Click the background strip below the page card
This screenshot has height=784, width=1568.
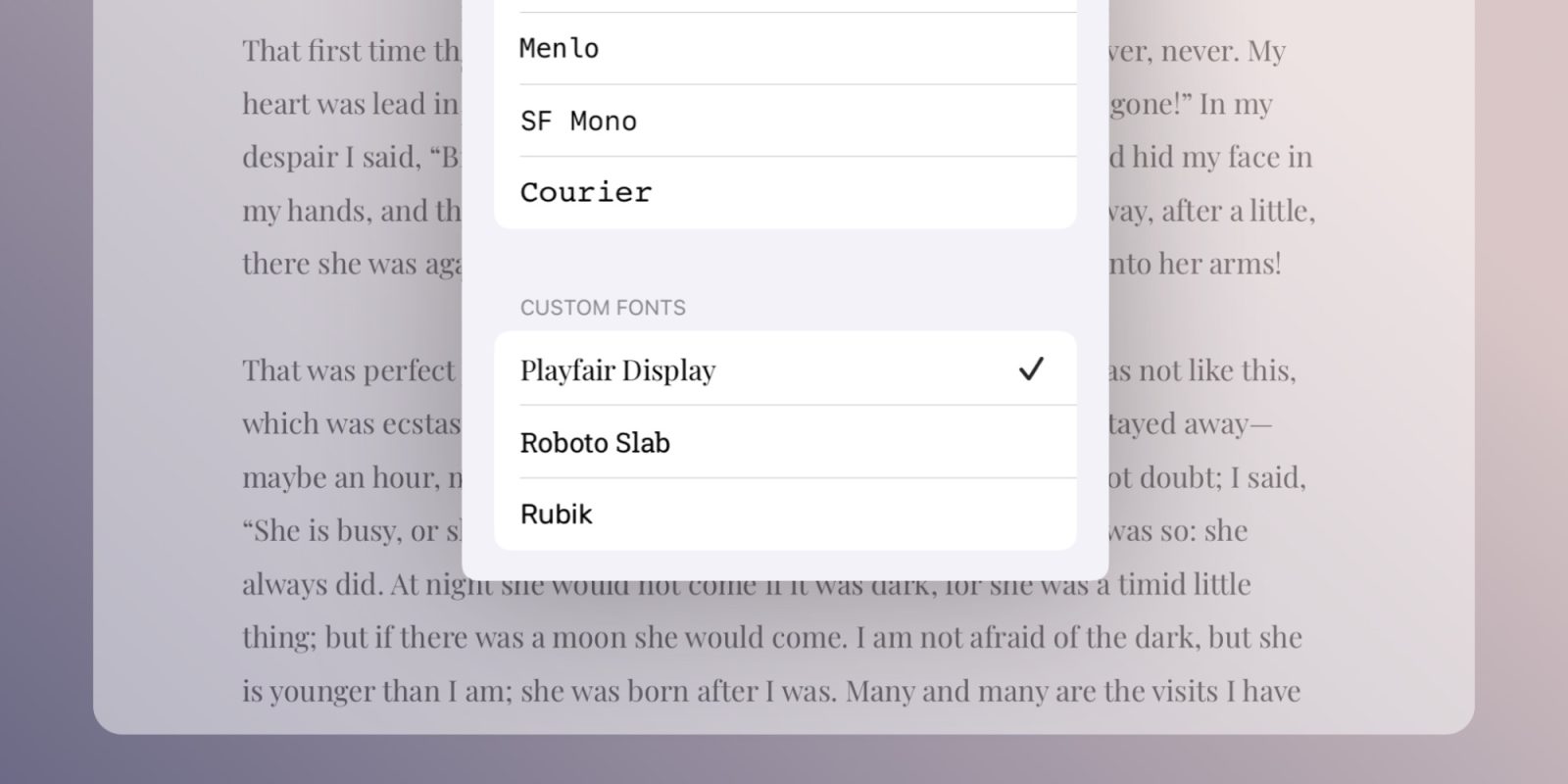pos(784,760)
